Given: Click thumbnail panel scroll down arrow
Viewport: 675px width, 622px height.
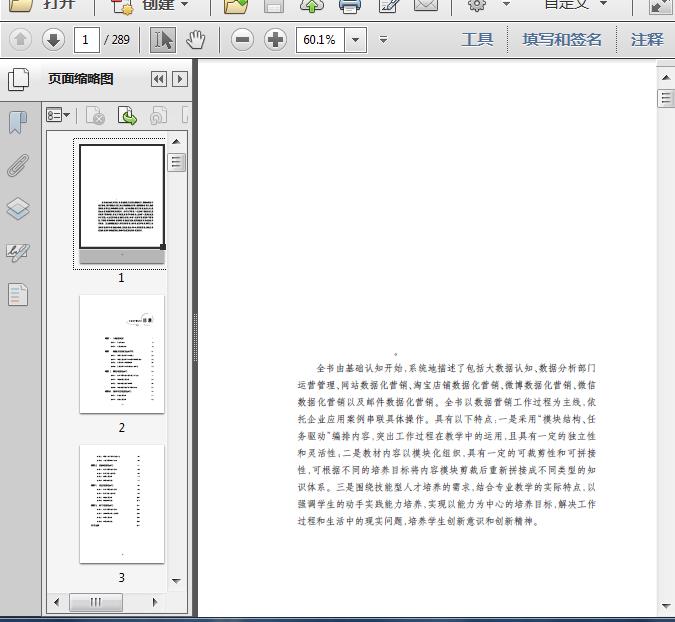Looking at the screenshot, I should [176, 581].
